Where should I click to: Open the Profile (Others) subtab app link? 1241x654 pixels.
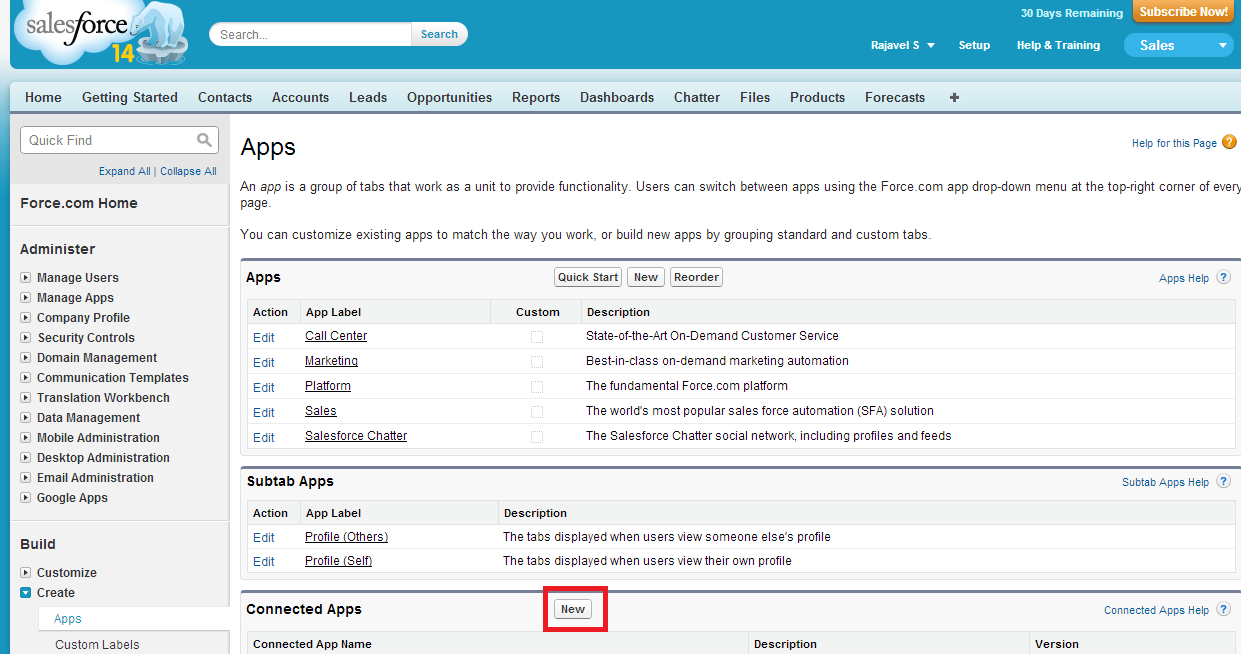click(346, 537)
